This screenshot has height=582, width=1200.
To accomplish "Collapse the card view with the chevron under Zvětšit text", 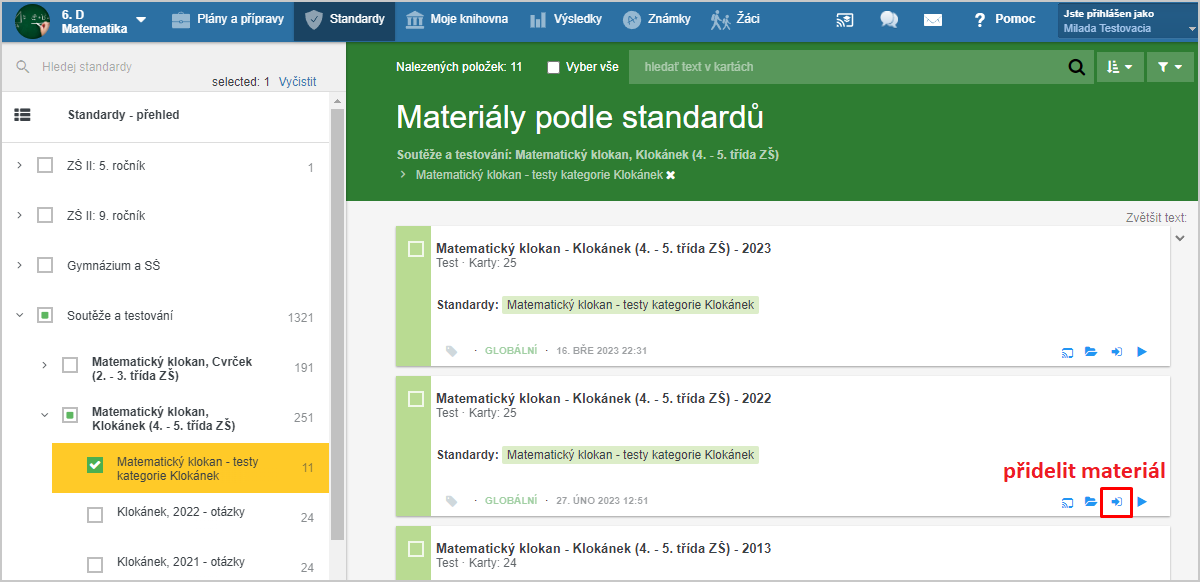I will (1179, 238).
